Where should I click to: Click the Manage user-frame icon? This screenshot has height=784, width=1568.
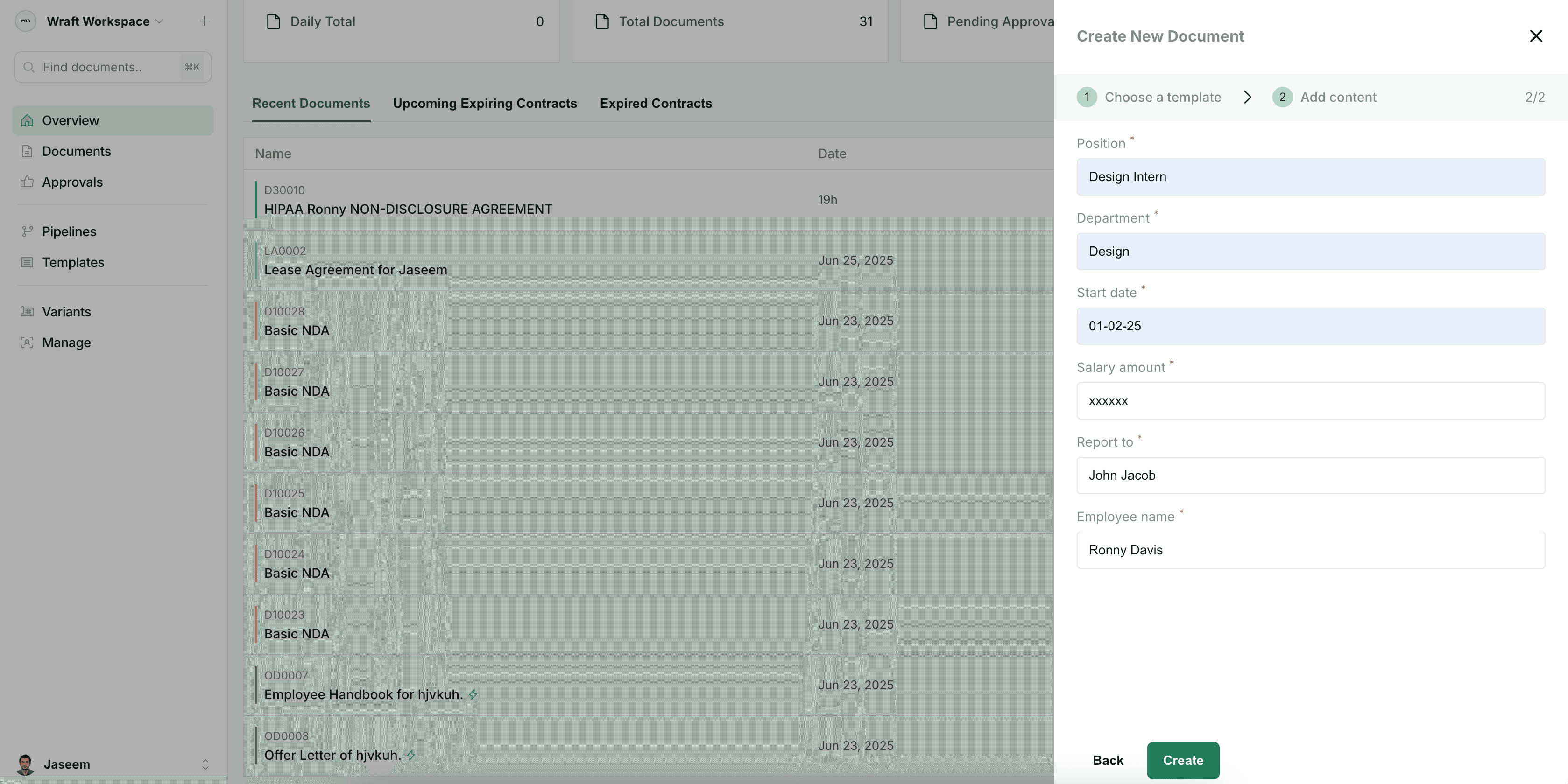tap(27, 343)
